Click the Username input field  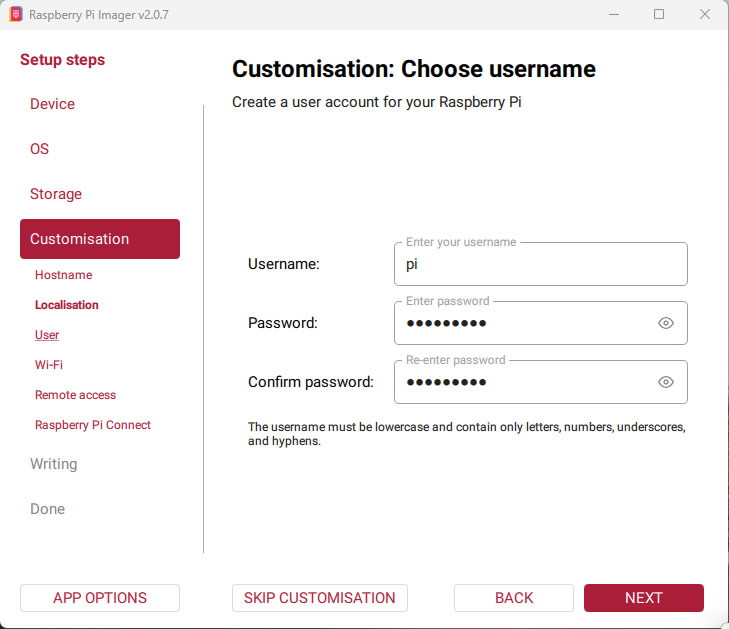tap(540, 264)
